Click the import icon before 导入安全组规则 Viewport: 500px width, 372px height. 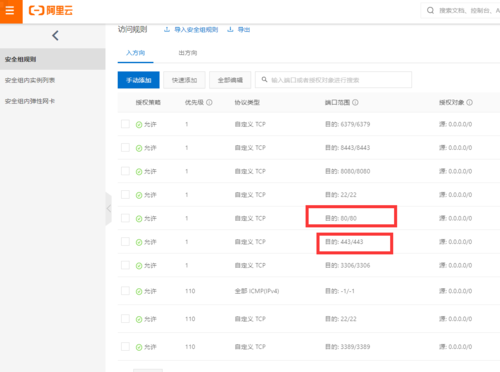(167, 30)
